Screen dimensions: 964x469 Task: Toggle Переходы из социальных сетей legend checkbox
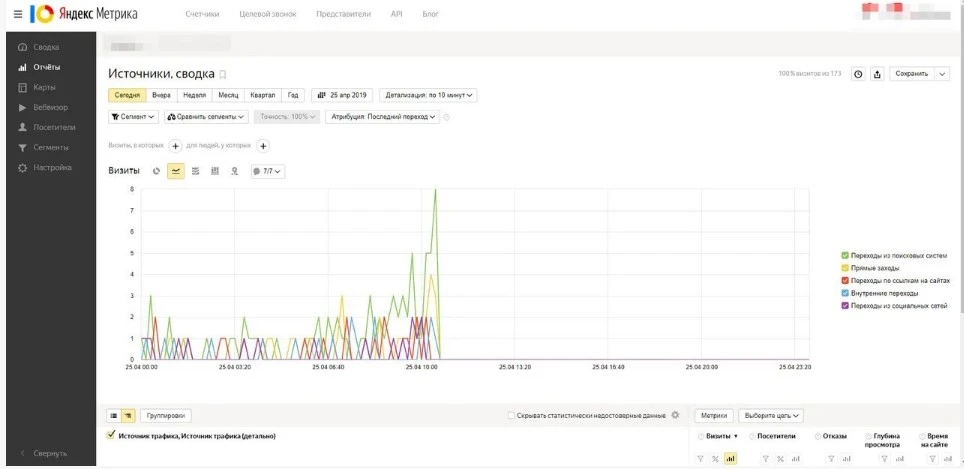(x=845, y=305)
